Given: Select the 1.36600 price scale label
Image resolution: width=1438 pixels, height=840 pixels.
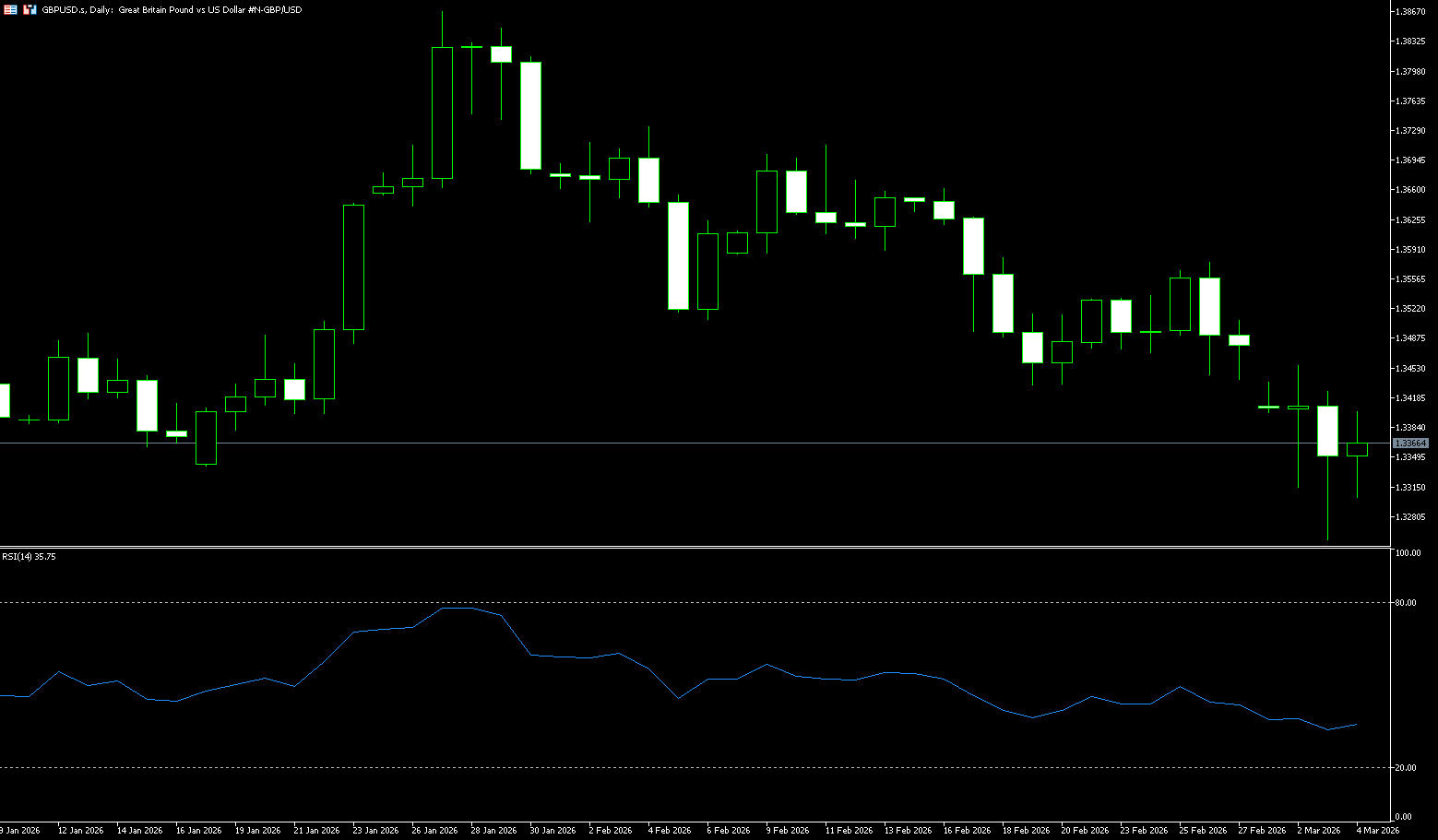Looking at the screenshot, I should (1411, 190).
